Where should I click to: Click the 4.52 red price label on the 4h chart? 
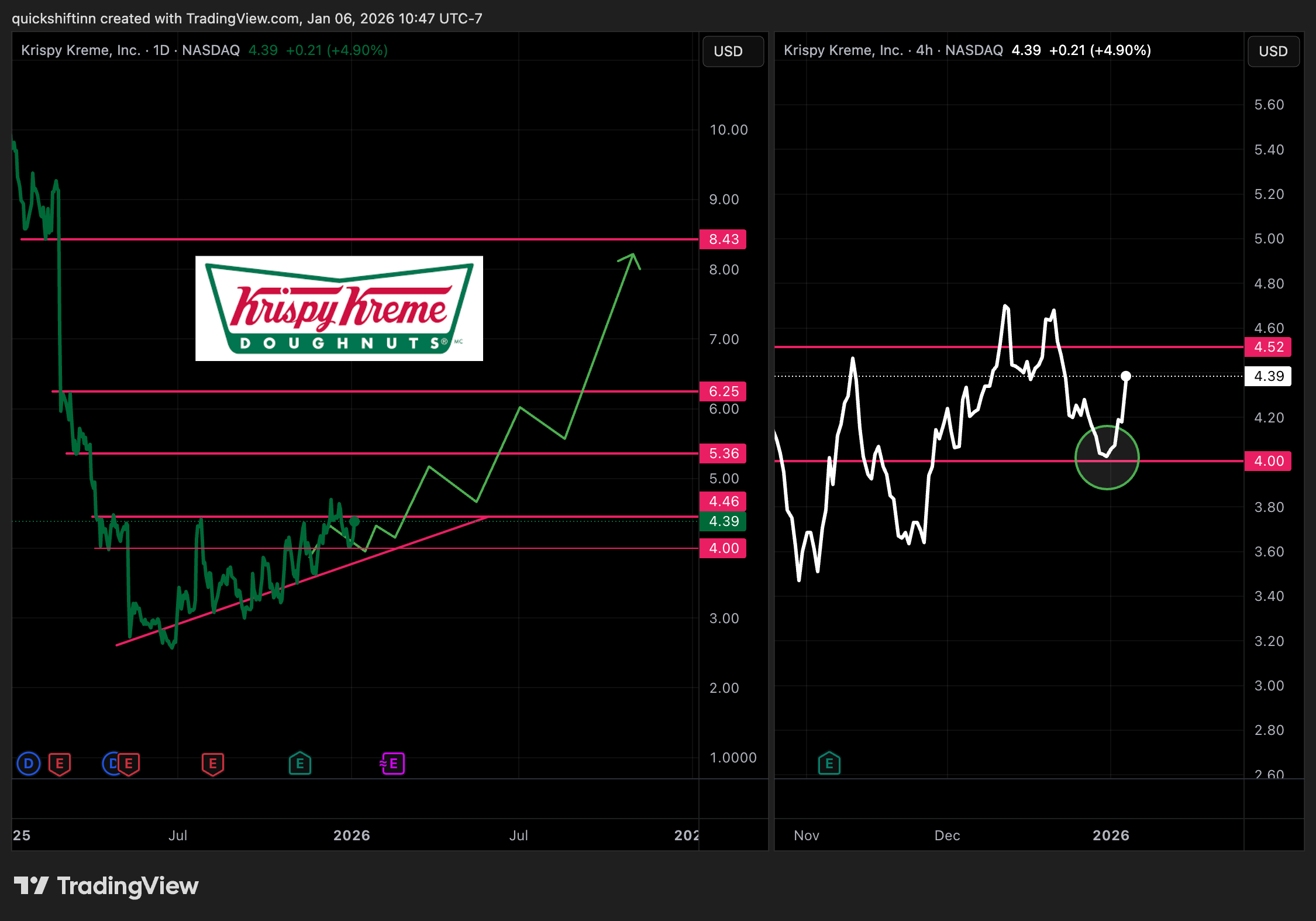[x=1268, y=347]
